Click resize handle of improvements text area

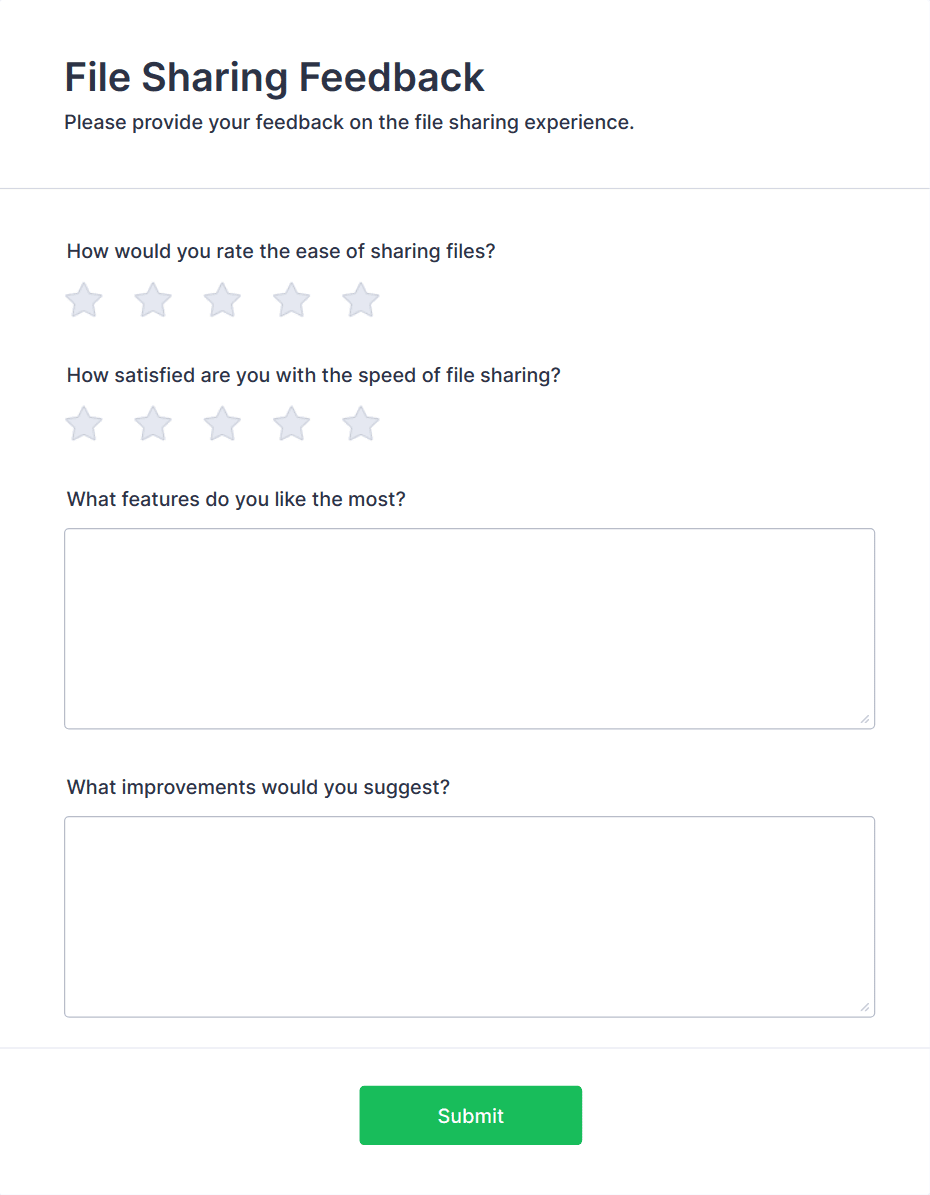tap(865, 1007)
